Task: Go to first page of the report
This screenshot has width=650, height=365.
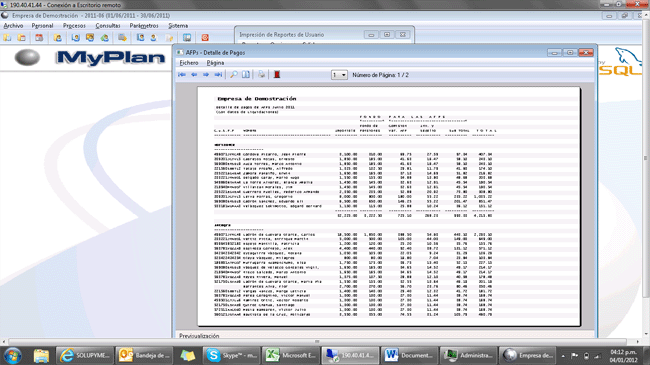Action: point(182,75)
